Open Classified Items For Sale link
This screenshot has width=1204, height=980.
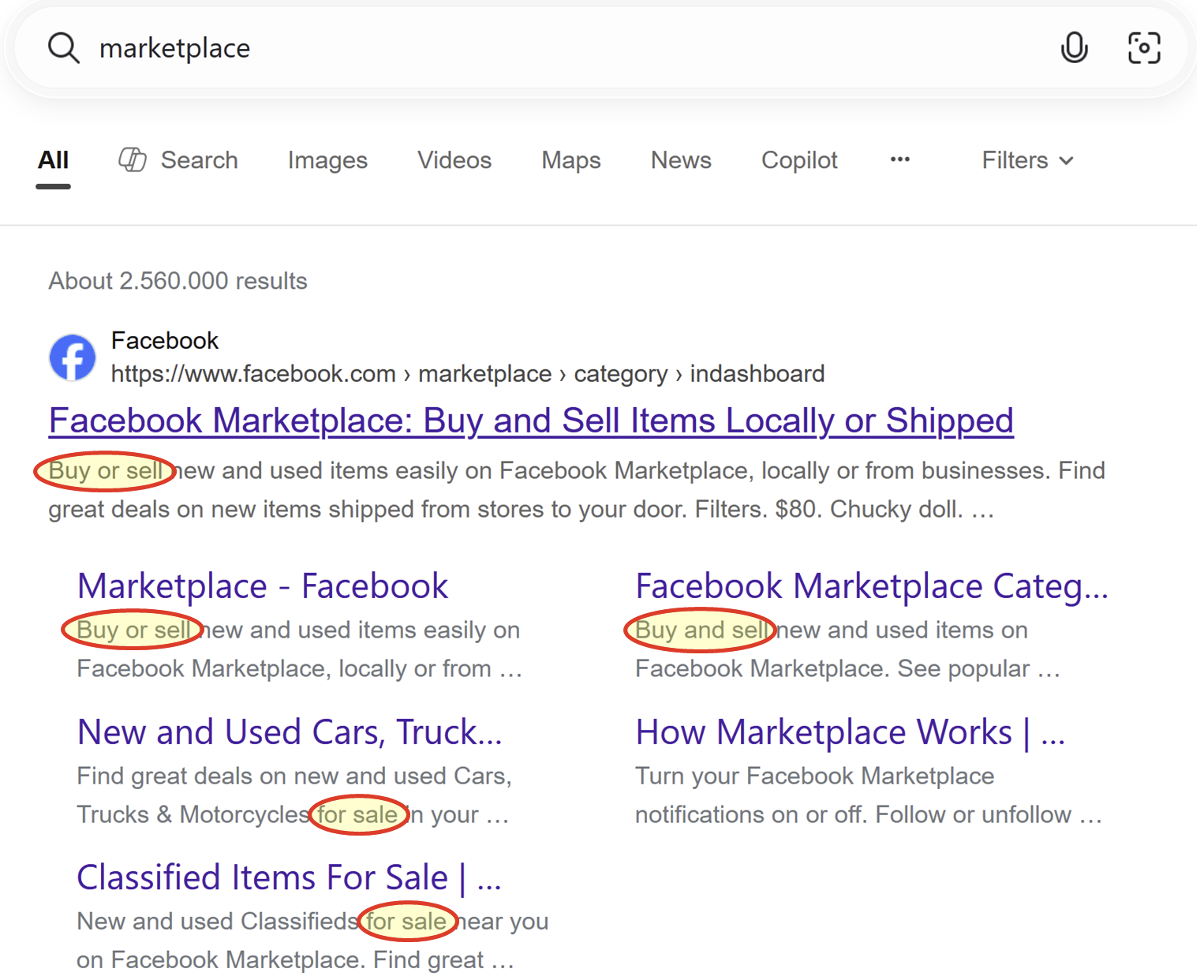(x=289, y=877)
